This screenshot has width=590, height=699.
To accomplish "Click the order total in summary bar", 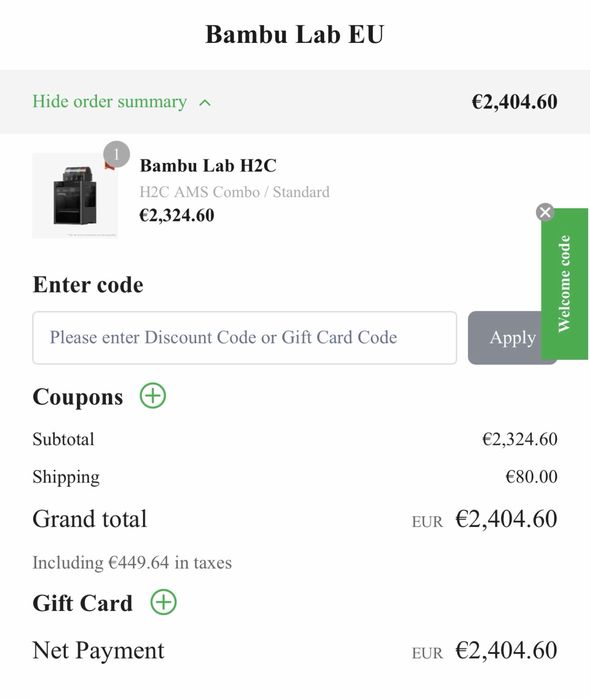I will [514, 102].
